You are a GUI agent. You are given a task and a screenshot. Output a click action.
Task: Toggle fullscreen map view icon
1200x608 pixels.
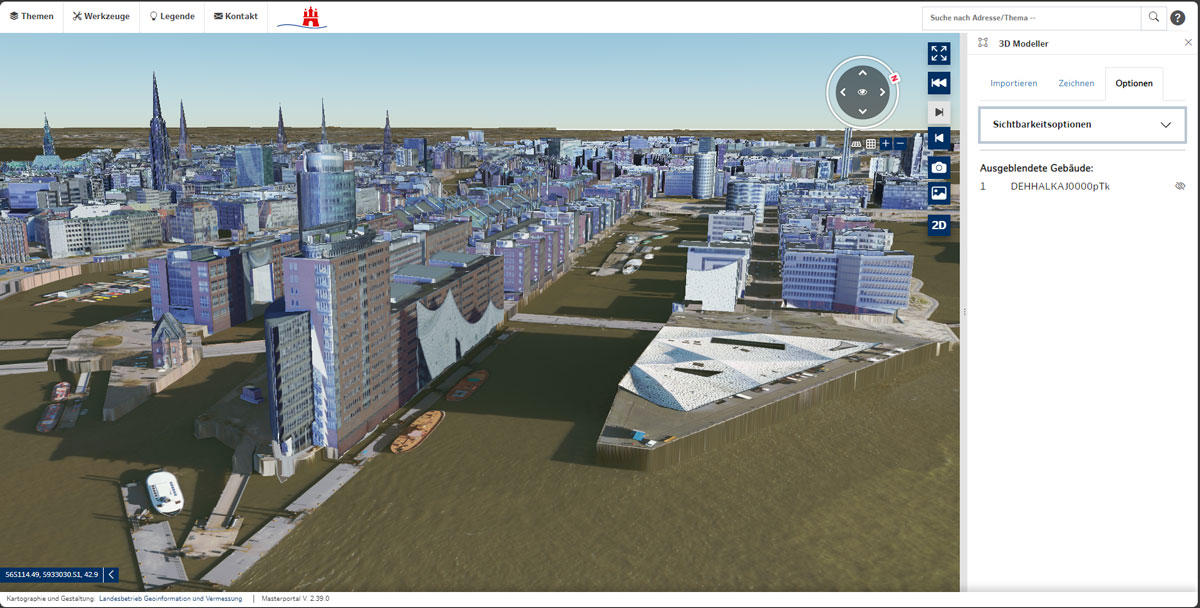(938, 53)
